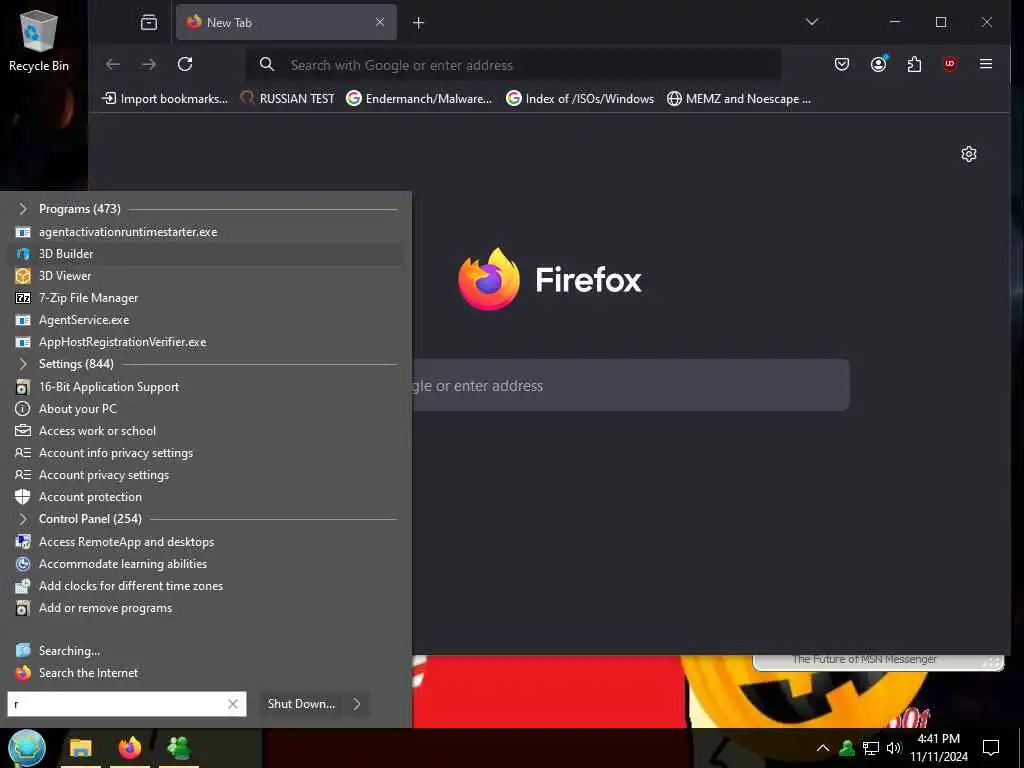Focus the Firefox address bar

point(513,65)
